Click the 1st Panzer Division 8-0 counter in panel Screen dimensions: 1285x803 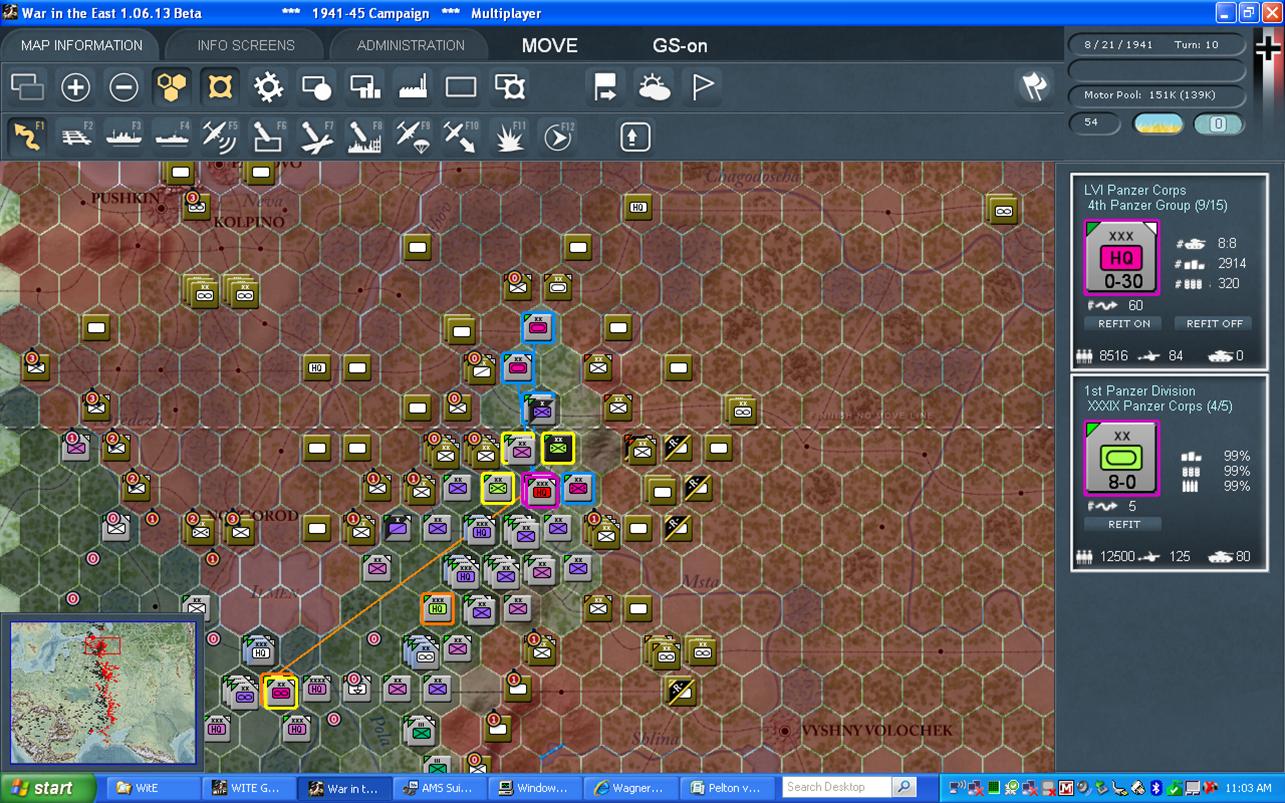[x=1122, y=458]
